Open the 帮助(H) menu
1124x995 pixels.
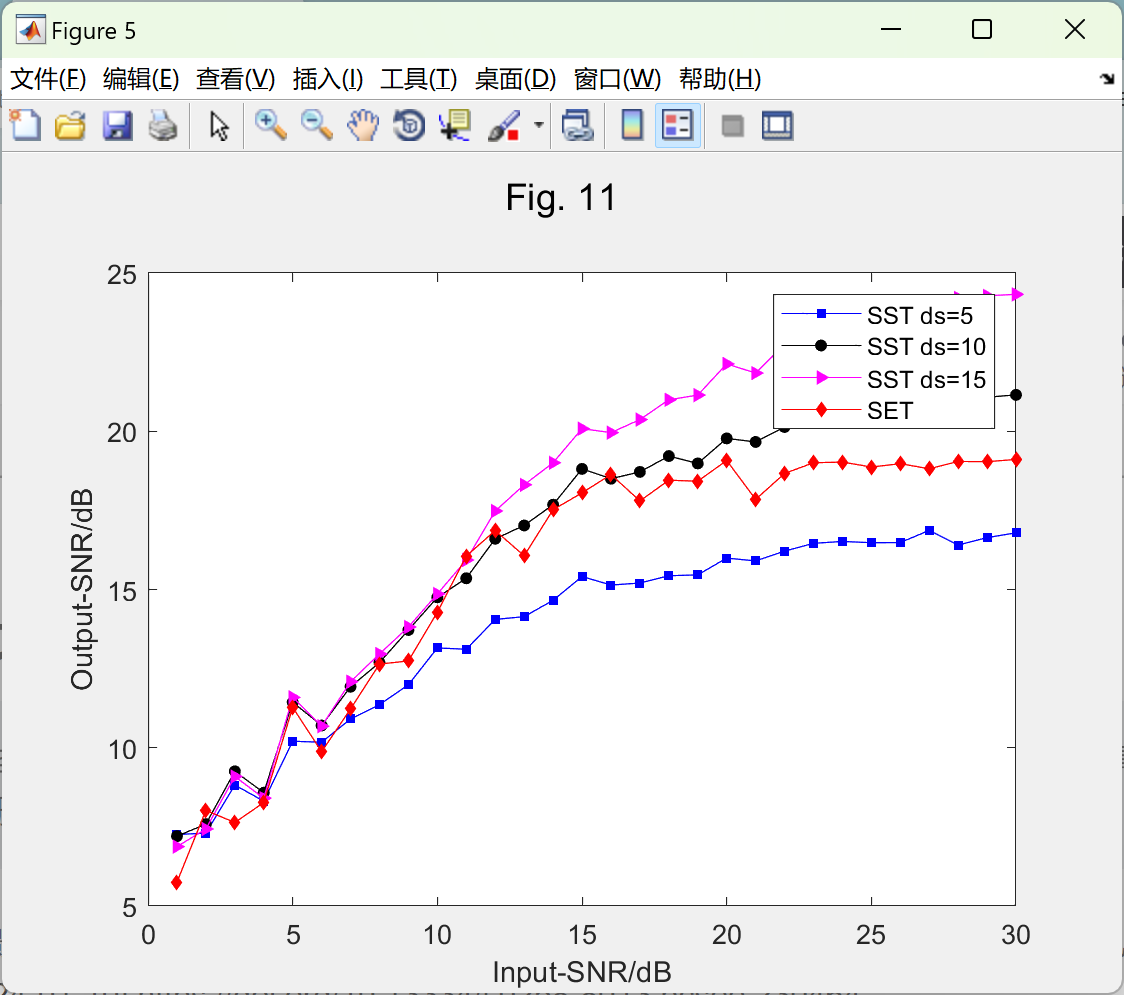[x=720, y=79]
